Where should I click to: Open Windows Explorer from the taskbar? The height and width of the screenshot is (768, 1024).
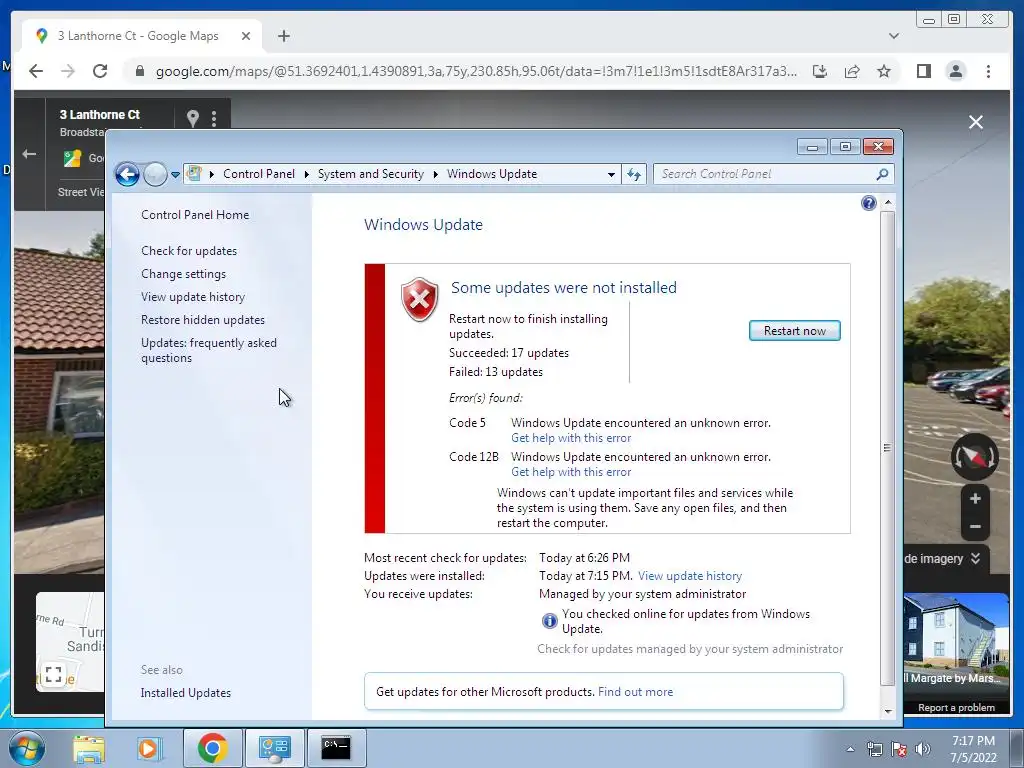(88, 748)
